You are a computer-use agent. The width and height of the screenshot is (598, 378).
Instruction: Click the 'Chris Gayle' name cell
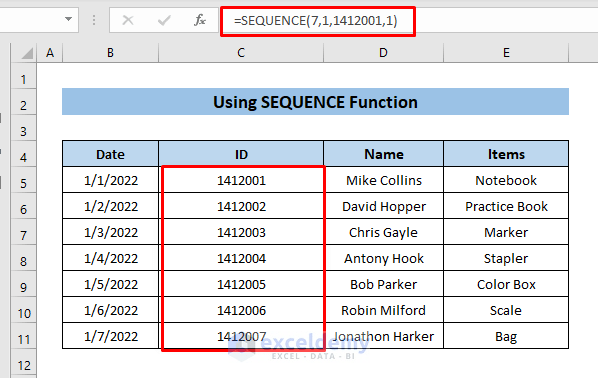[x=383, y=232]
